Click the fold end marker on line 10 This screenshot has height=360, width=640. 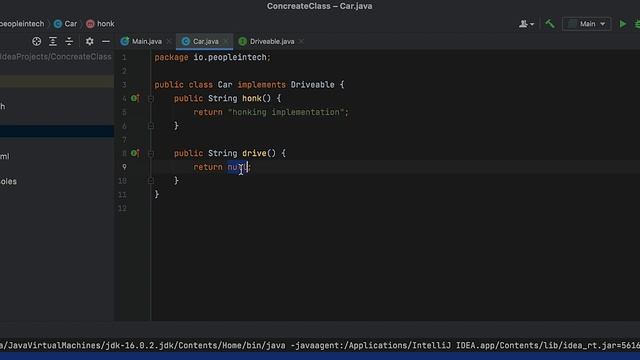pyautogui.click(x=151, y=180)
